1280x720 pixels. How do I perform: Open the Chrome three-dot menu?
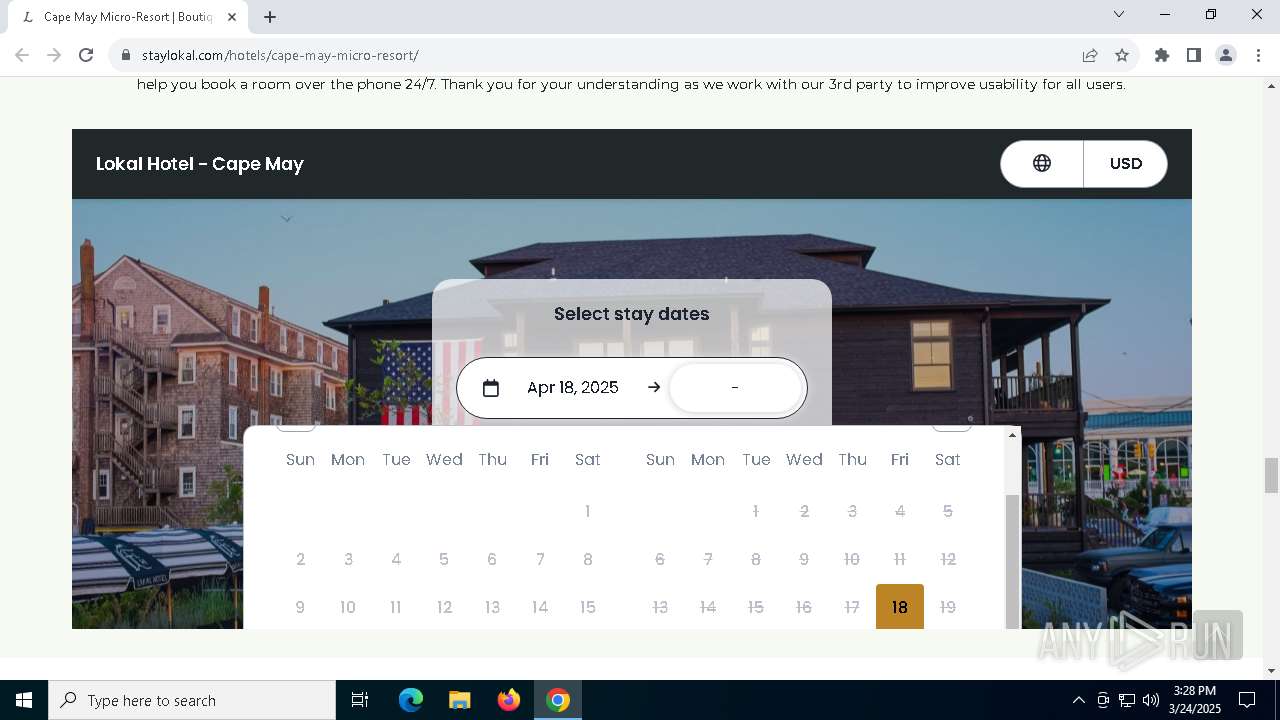[1259, 55]
